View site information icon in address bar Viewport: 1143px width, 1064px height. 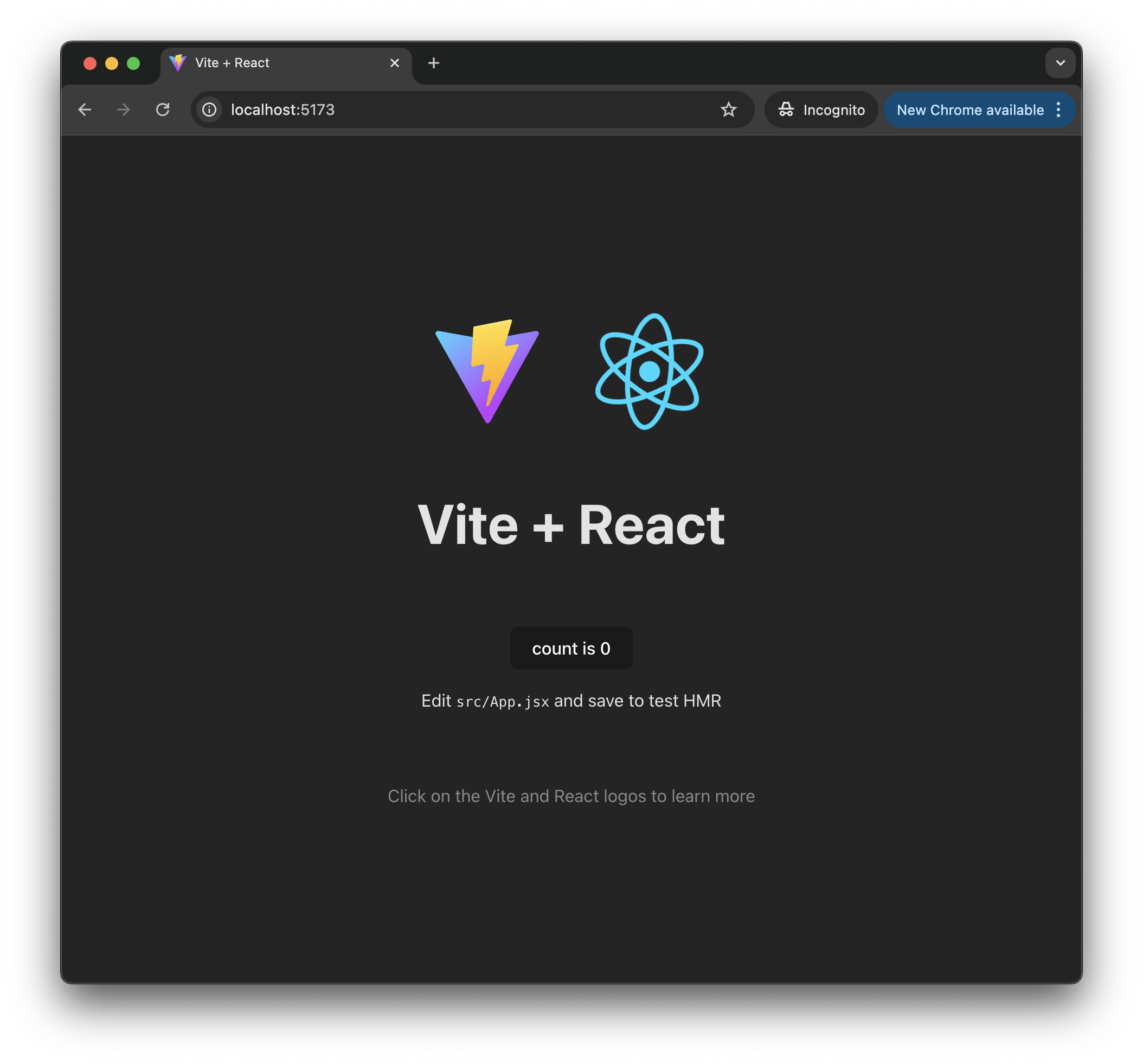(x=209, y=110)
